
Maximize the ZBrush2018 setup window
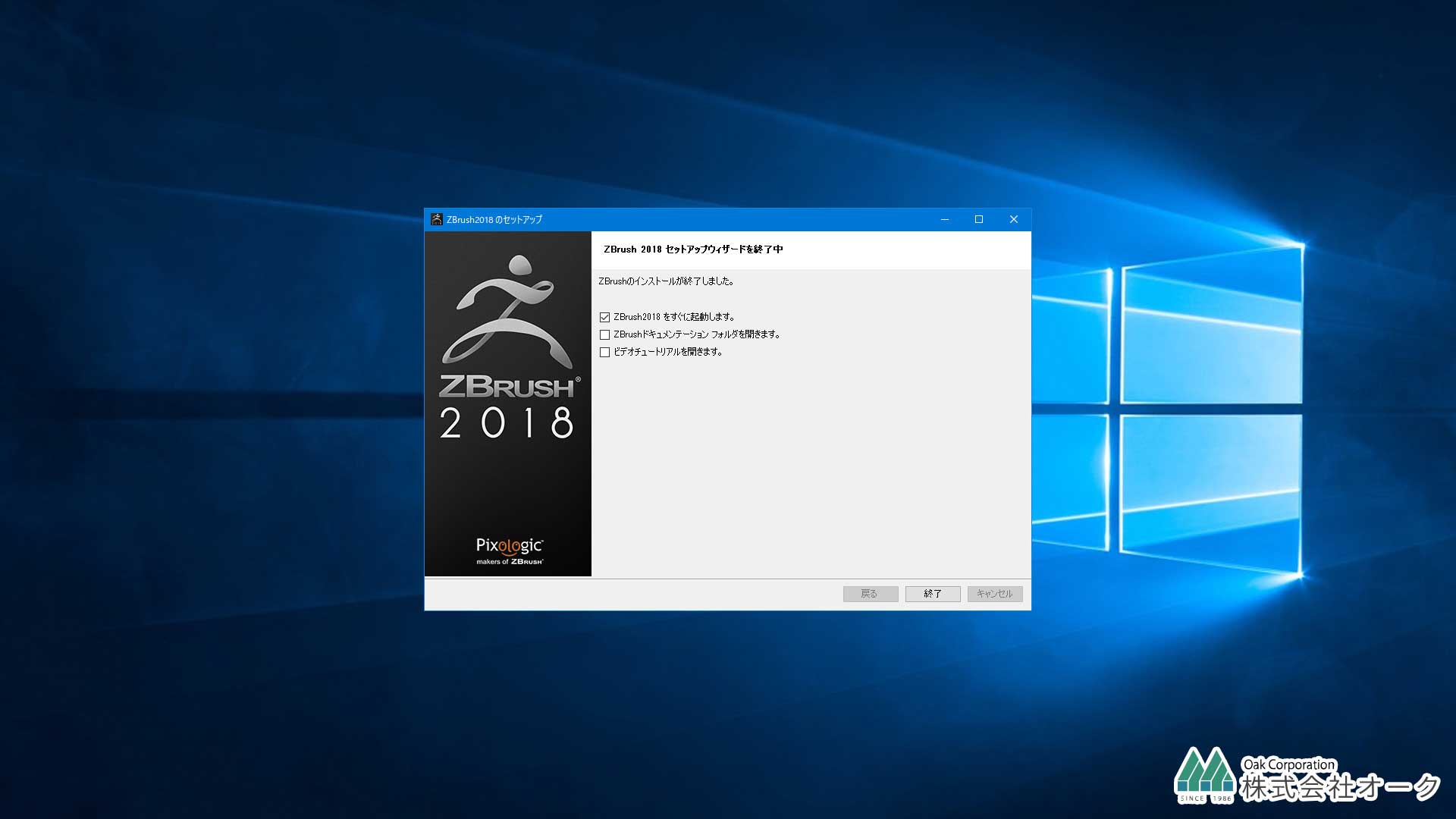(x=979, y=219)
